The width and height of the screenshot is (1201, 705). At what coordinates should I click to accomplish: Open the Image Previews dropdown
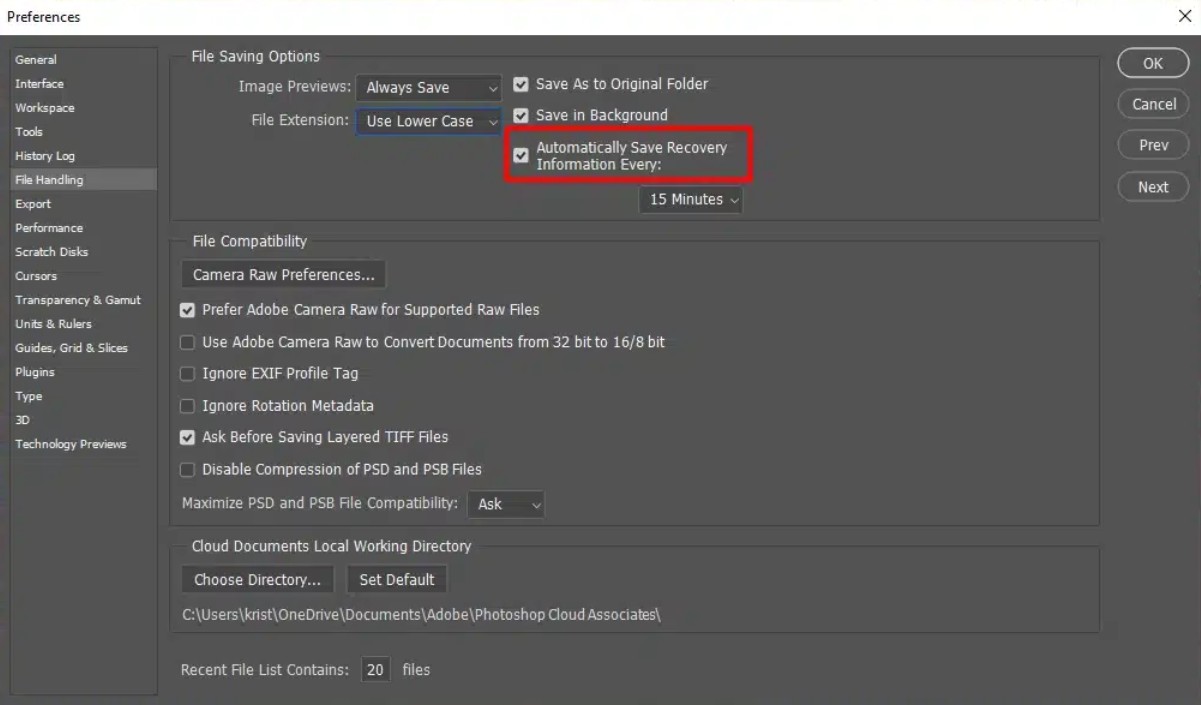tap(429, 88)
